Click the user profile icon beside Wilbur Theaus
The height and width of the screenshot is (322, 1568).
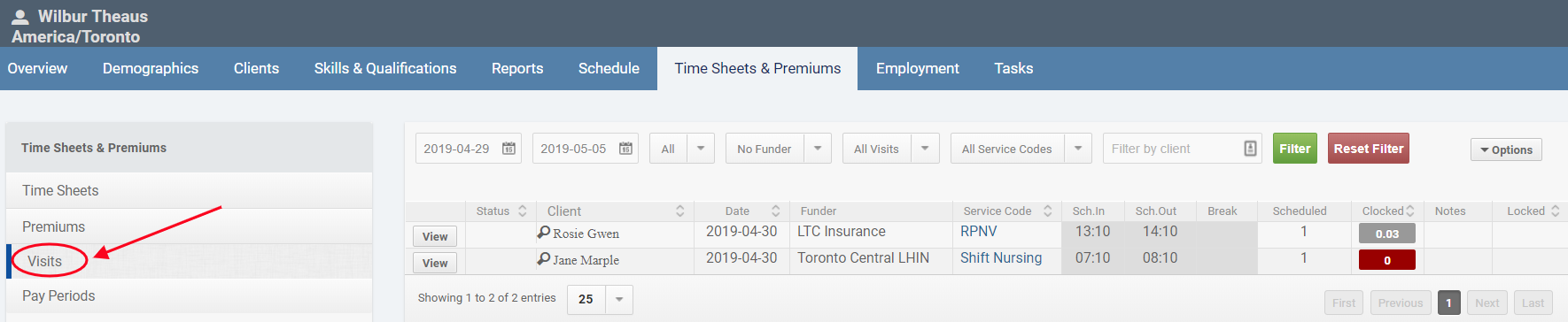pos(19,16)
